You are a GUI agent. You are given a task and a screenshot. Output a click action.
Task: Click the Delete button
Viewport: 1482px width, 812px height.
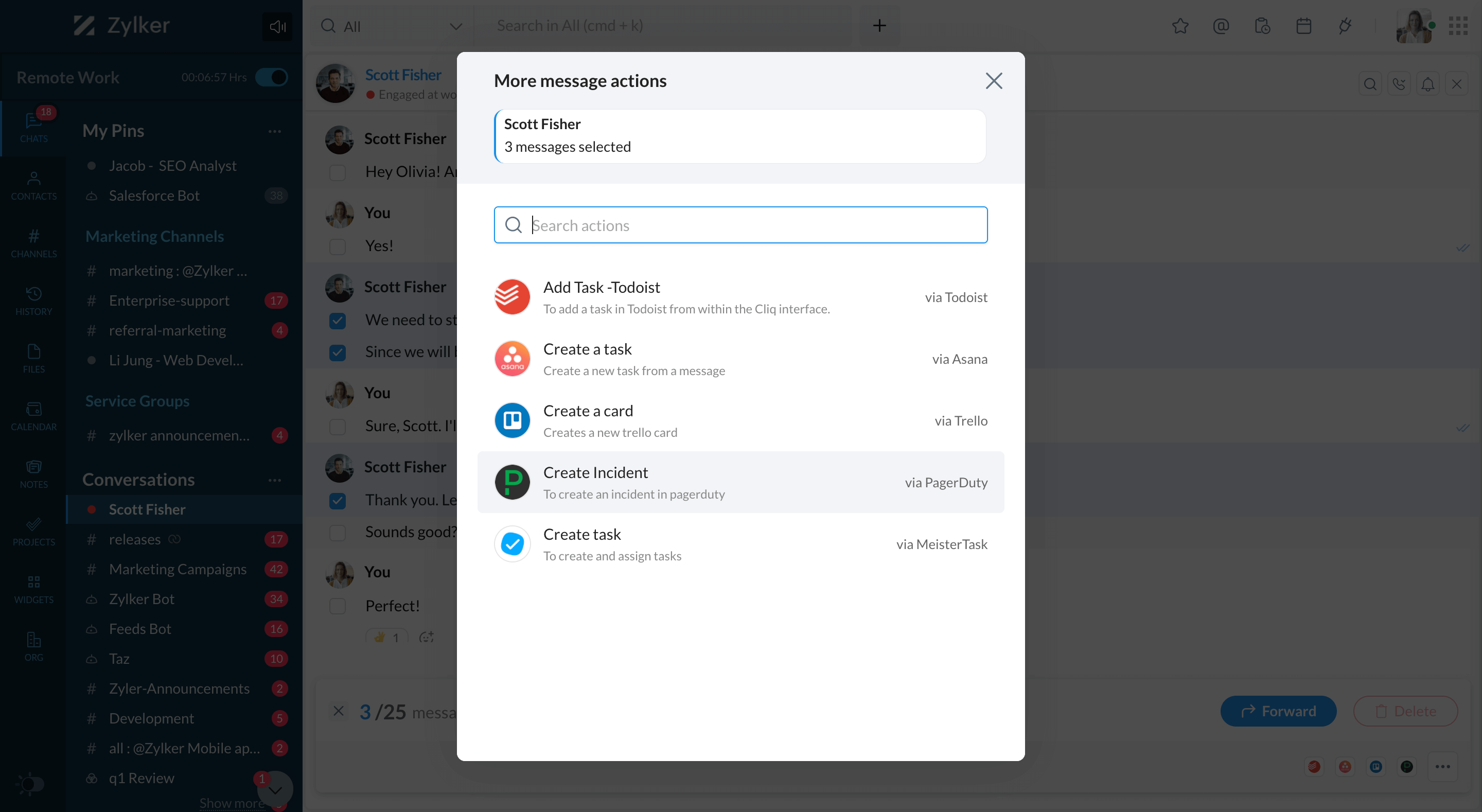(x=1405, y=711)
